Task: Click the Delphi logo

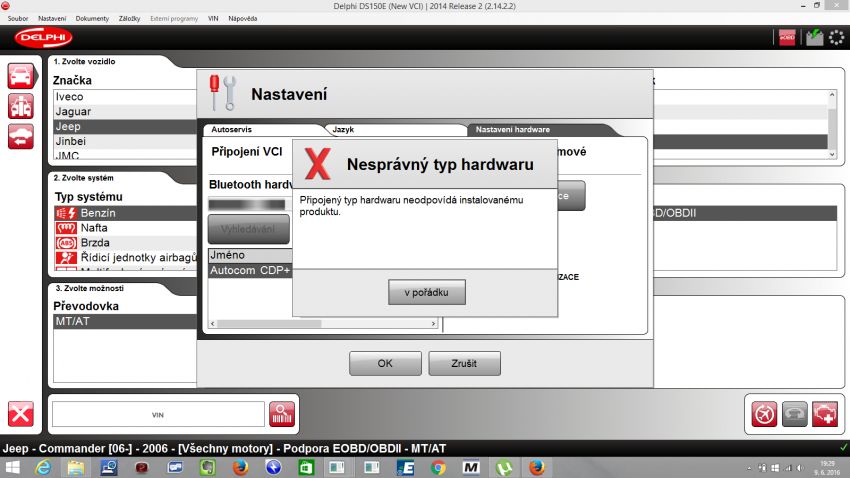Action: pos(43,37)
